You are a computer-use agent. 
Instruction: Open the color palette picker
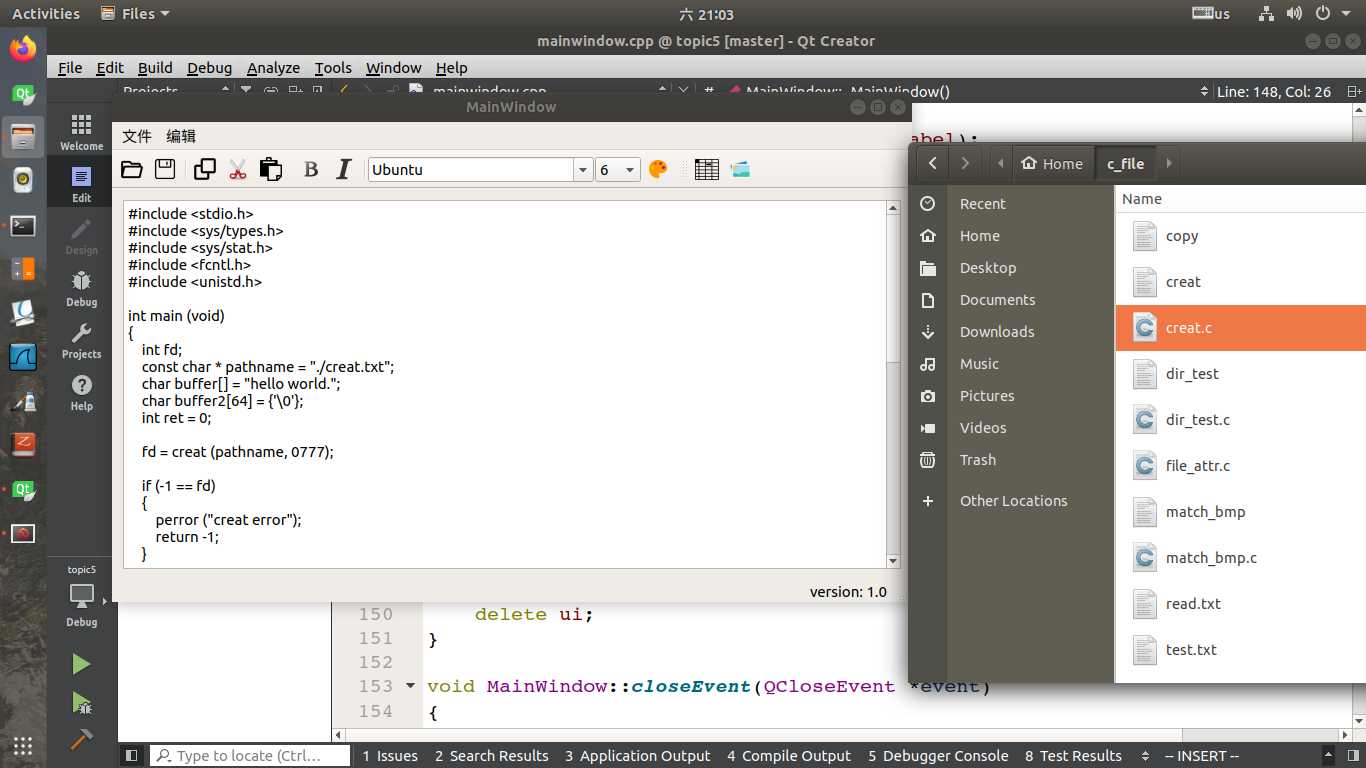coord(658,169)
